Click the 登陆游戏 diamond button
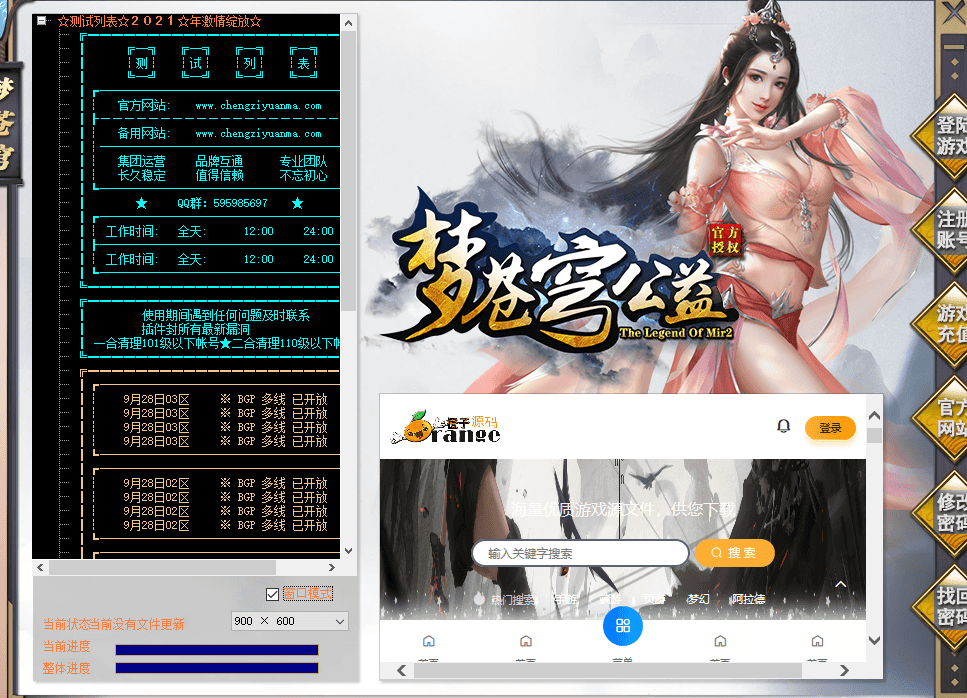The height and width of the screenshot is (698, 967). pyautogui.click(x=945, y=136)
